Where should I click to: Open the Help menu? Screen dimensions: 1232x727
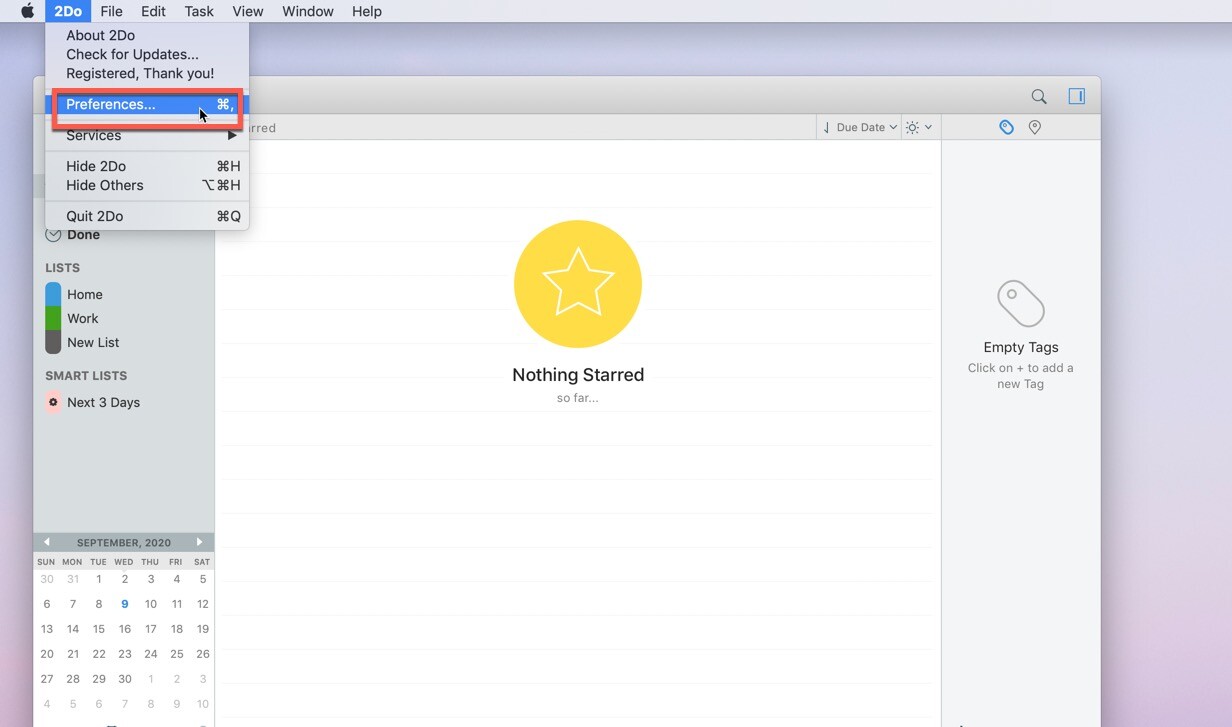click(366, 11)
